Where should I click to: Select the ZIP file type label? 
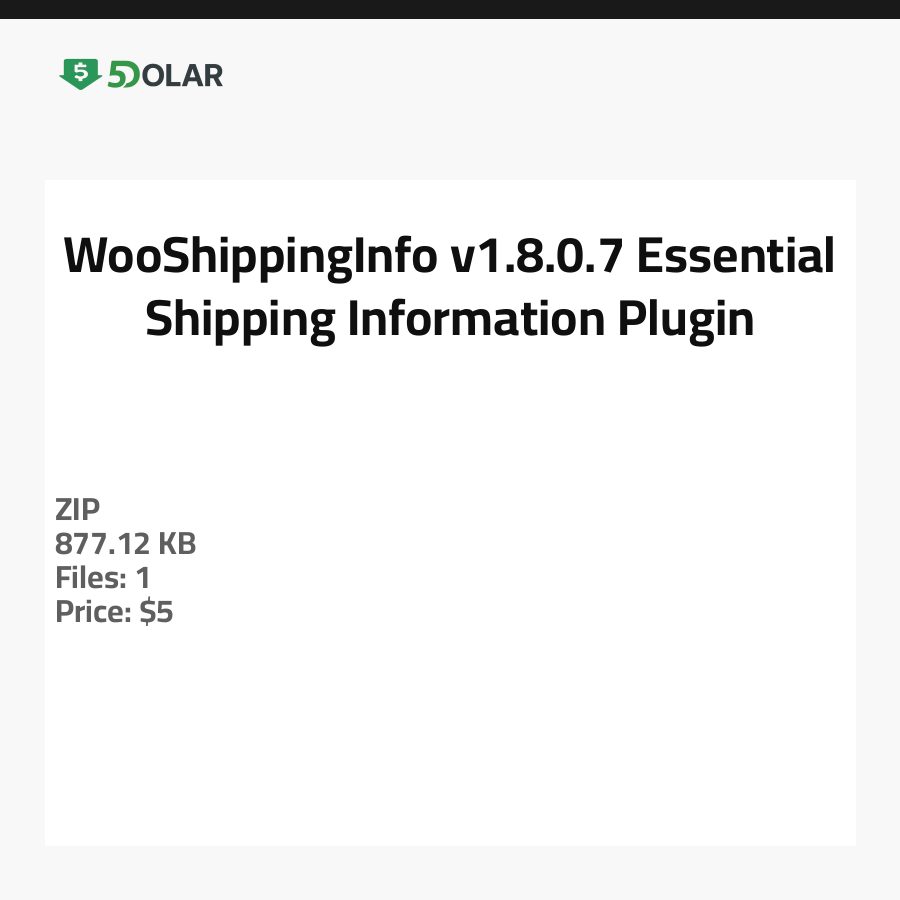pyautogui.click(x=78, y=510)
